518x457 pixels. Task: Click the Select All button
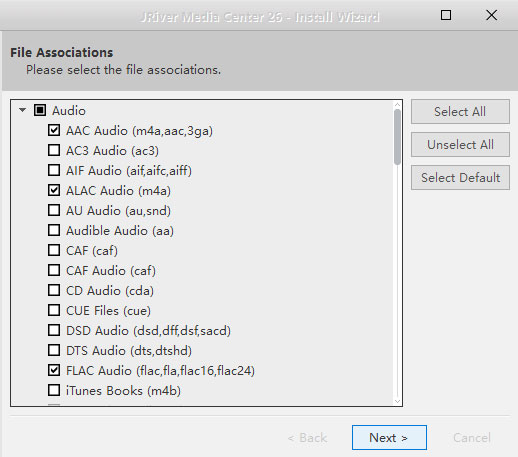click(x=460, y=112)
